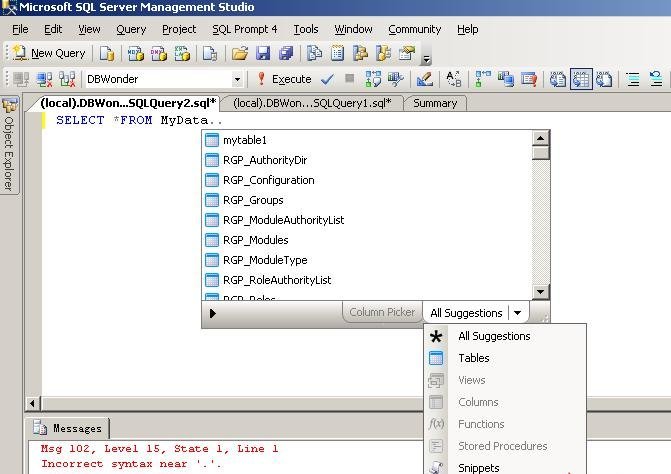Start an Analysis Services DMX query
Screen dimensions: 671x474
[159, 53]
